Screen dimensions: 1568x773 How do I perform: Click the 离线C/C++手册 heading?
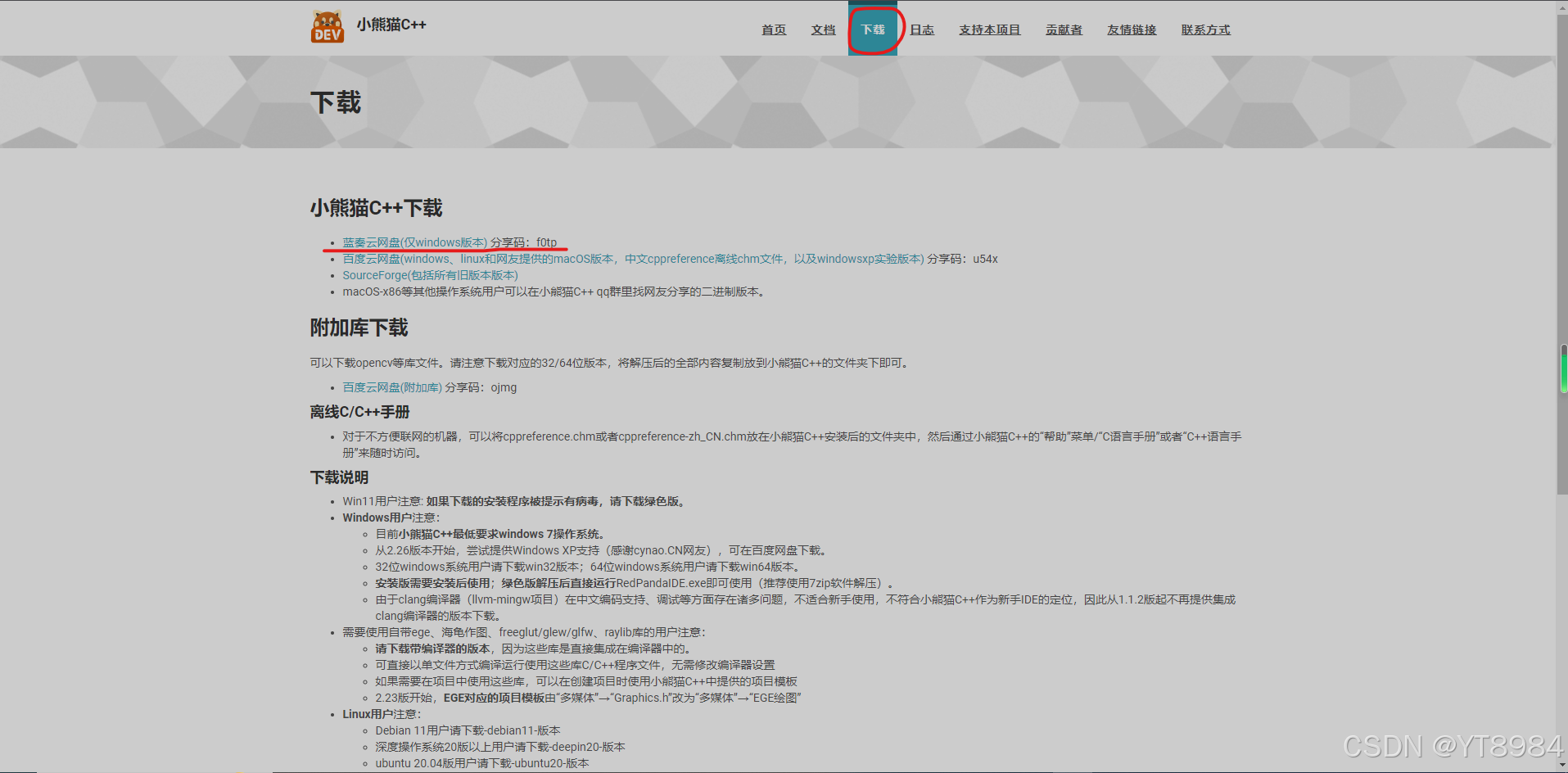(359, 412)
